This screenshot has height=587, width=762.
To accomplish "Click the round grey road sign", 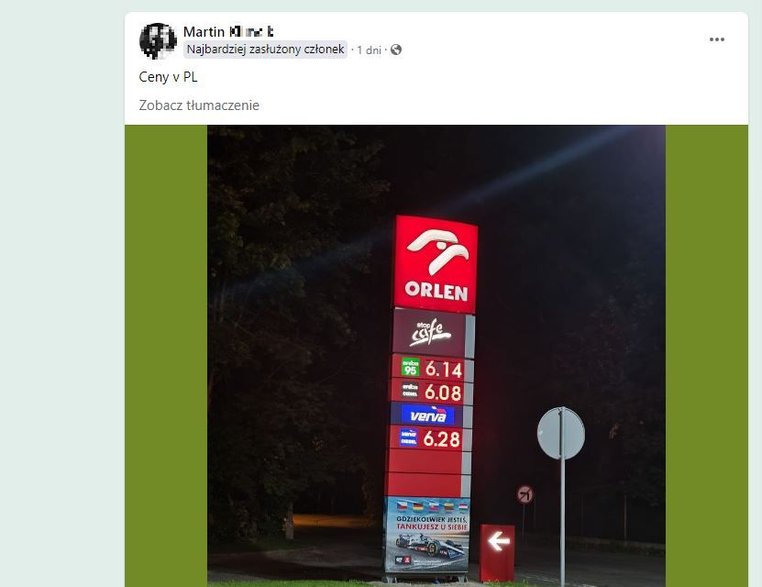I will [561, 433].
